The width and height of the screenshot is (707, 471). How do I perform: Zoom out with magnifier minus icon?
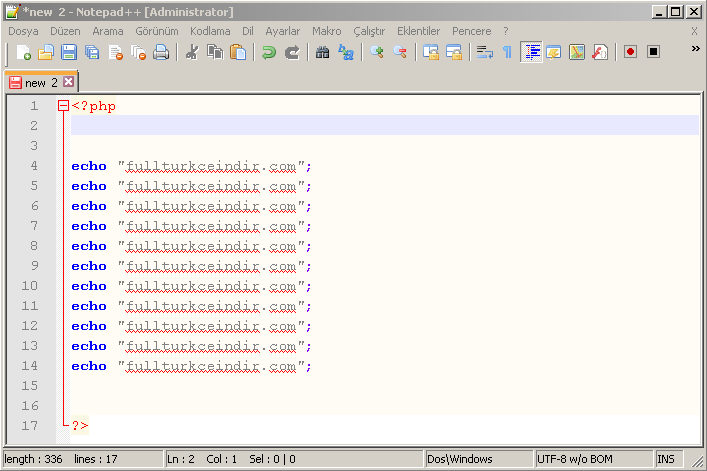point(400,52)
